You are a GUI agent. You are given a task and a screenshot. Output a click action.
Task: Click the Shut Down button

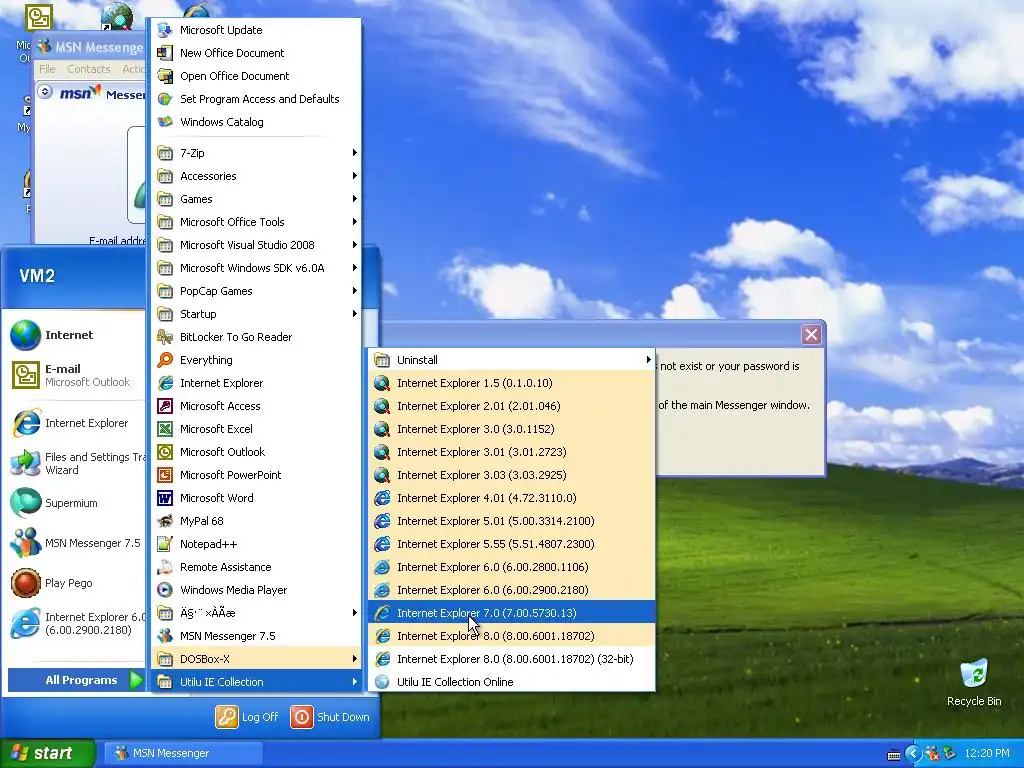[x=330, y=716]
